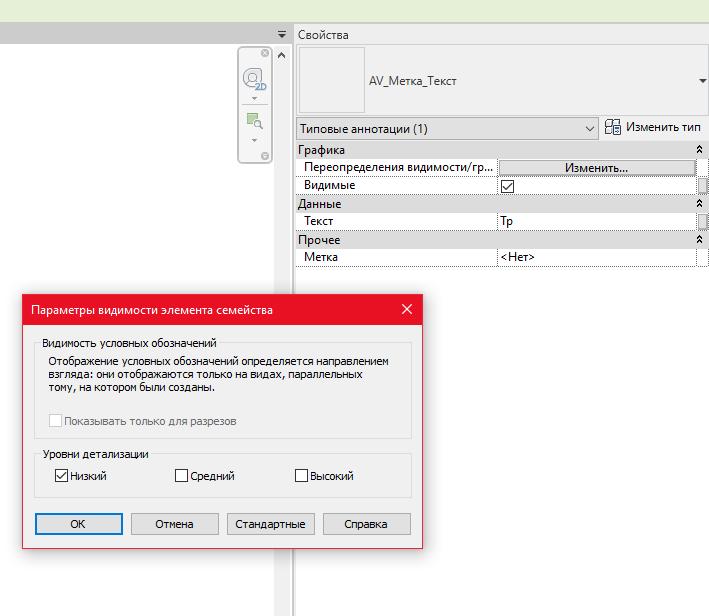Select the Переопределения видимости property row label
This screenshot has width=709, height=616.
tap(398, 167)
